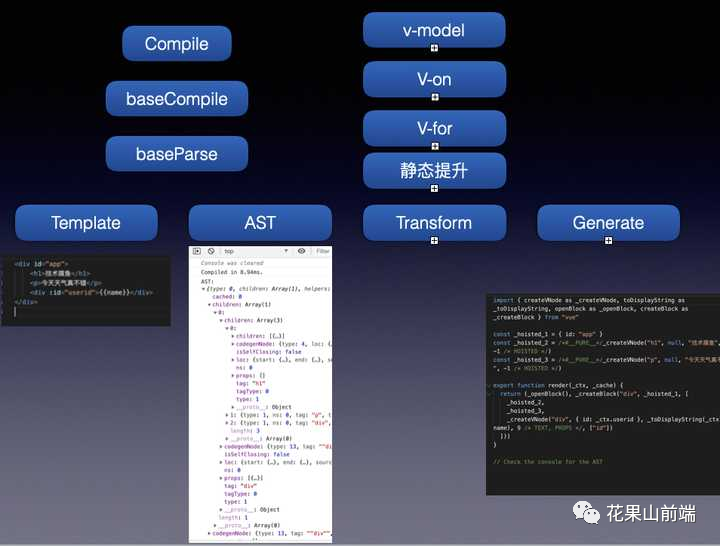Click the 'Console was cleared' message

point(232,263)
